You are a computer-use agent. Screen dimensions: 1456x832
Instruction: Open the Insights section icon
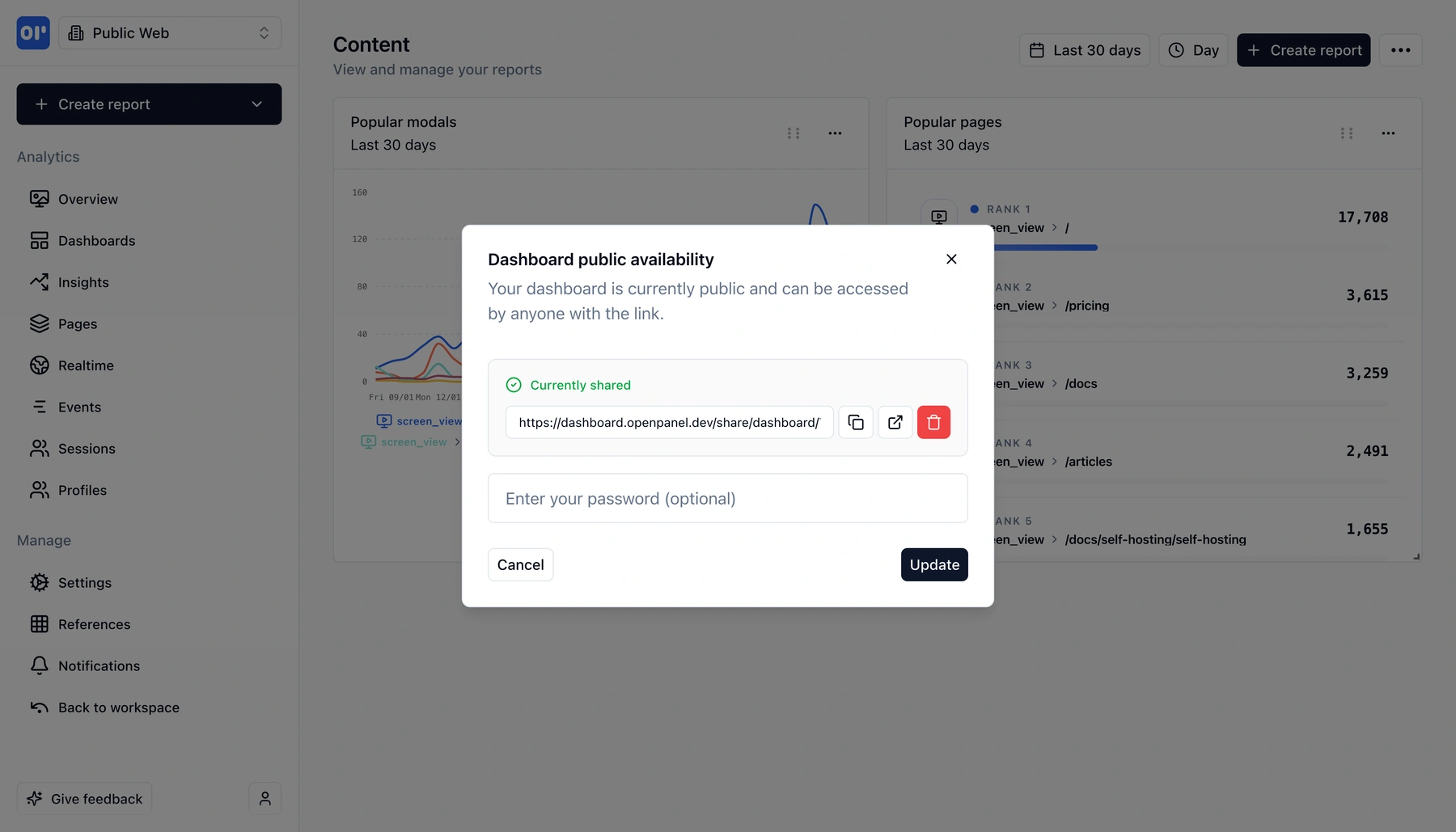tap(40, 281)
